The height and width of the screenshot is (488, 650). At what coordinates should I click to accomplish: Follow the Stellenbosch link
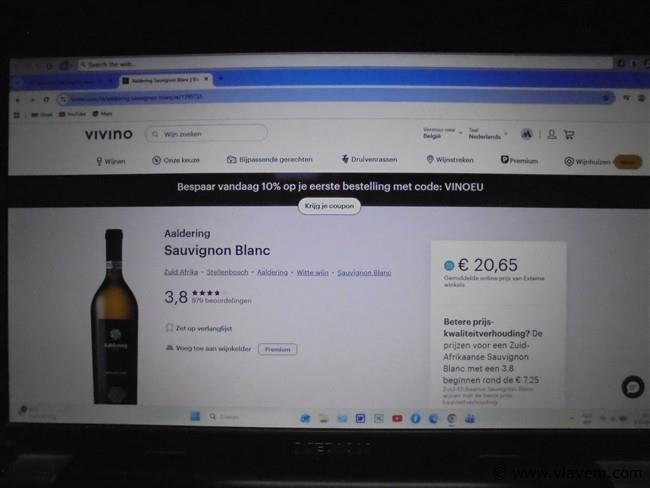pyautogui.click(x=227, y=272)
